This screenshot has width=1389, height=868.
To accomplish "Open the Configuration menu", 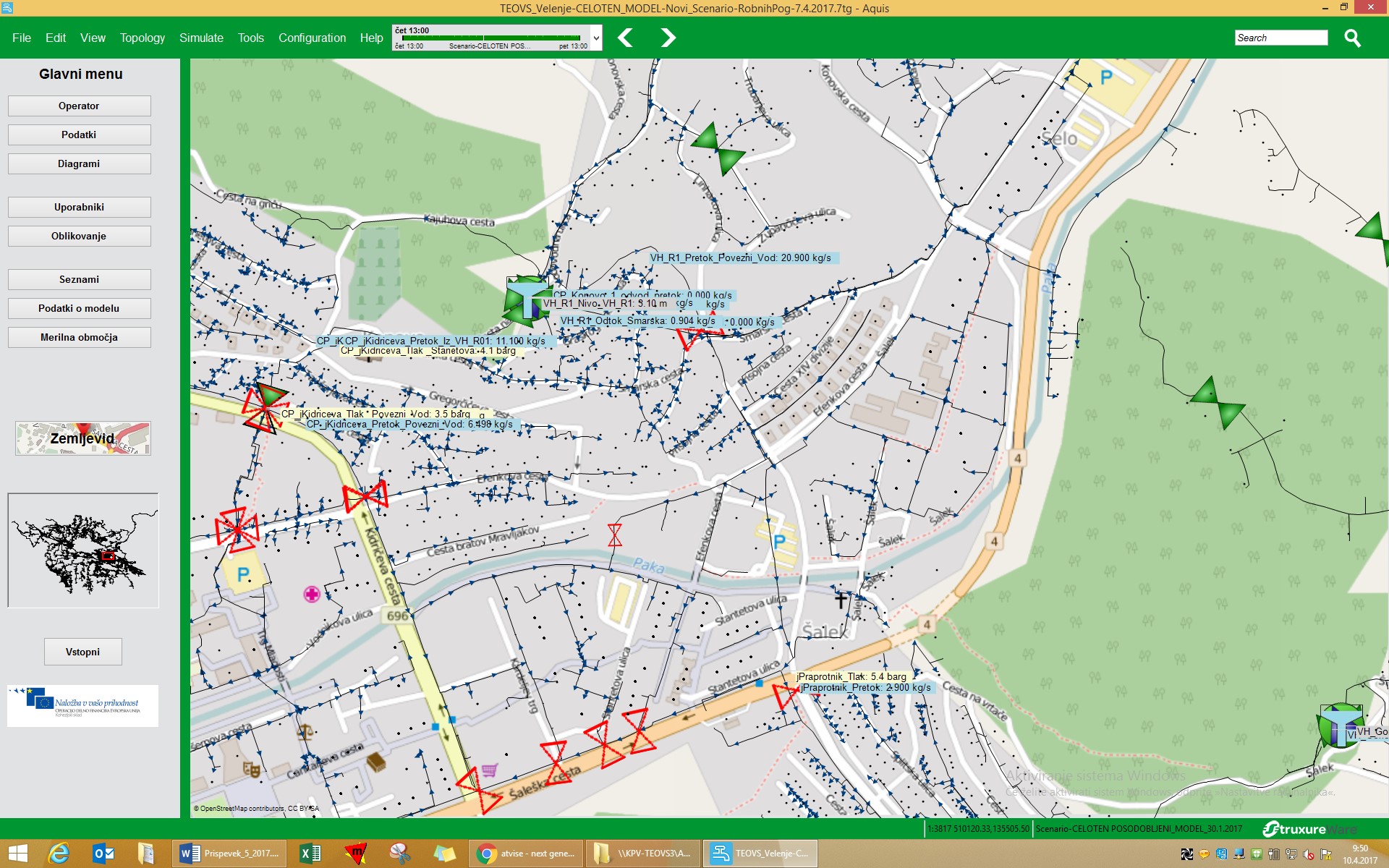I will [x=312, y=38].
